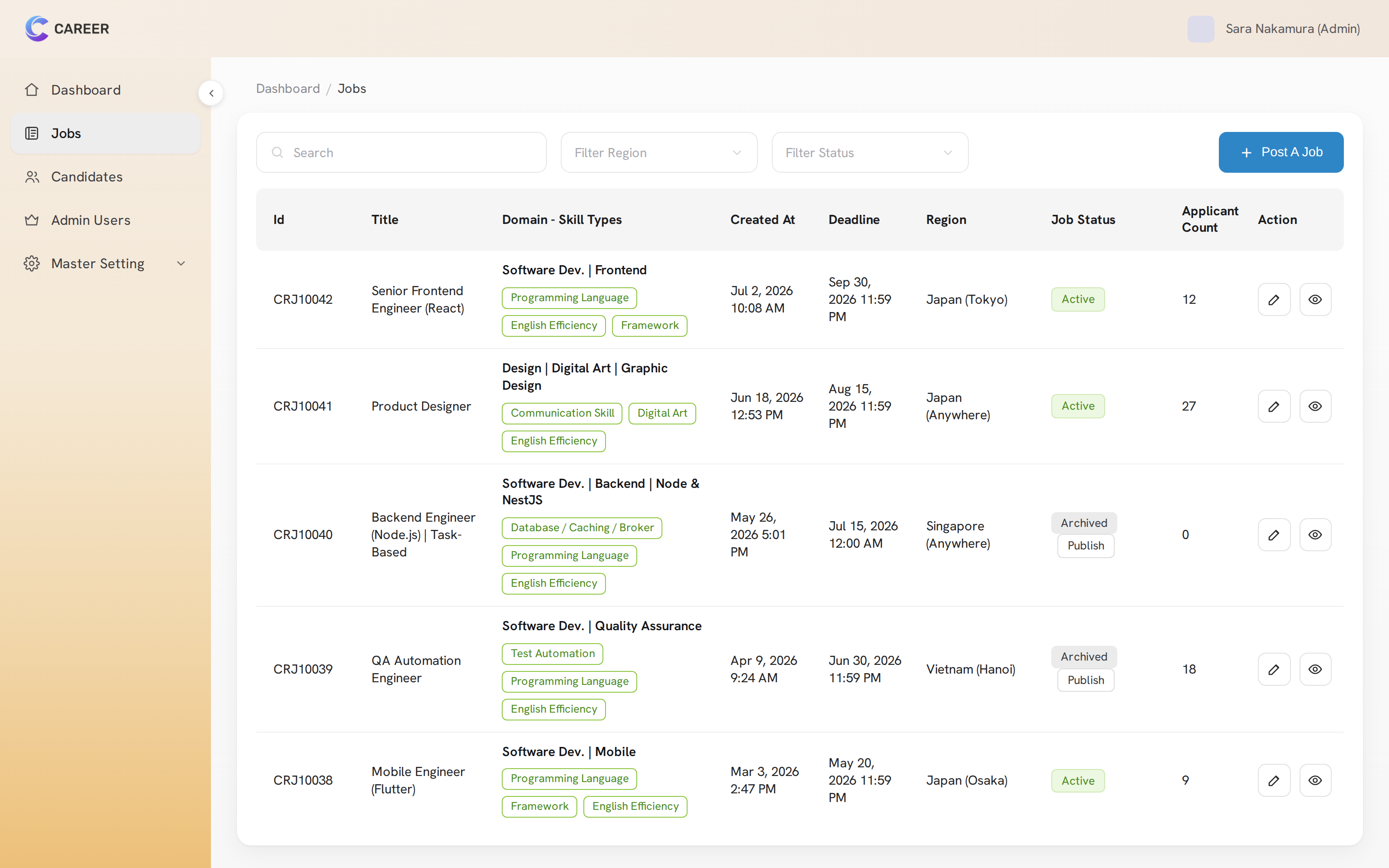Click the Career logo icon

point(37,28)
